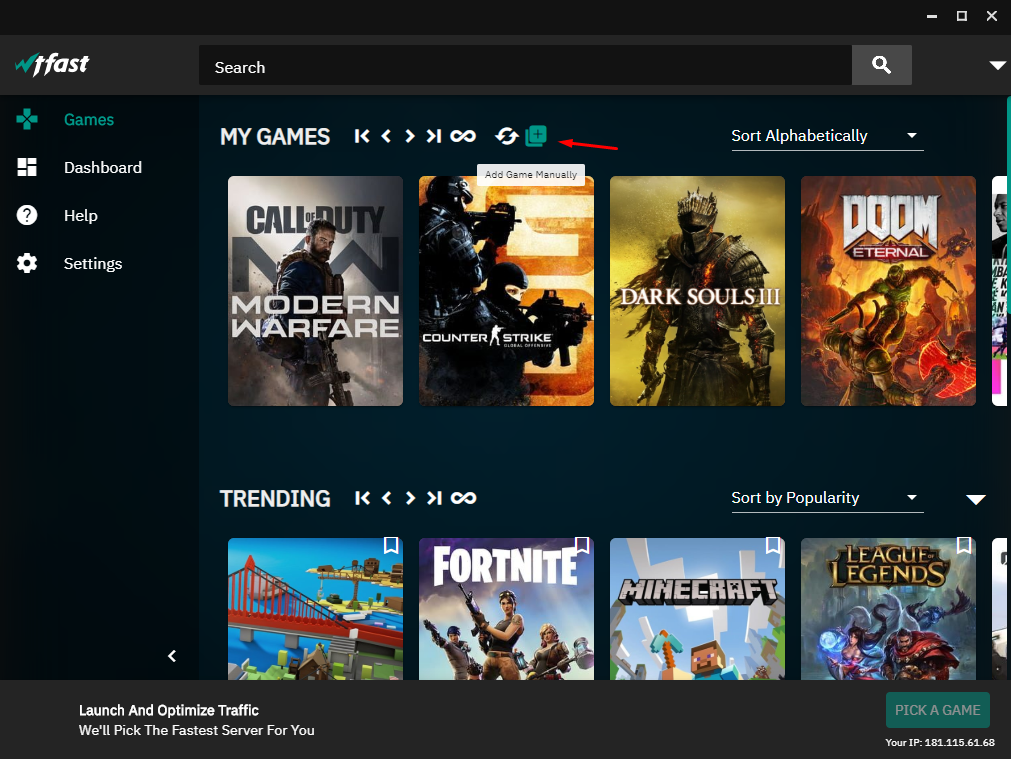
Task: Click the search magnifier button
Action: [881, 65]
